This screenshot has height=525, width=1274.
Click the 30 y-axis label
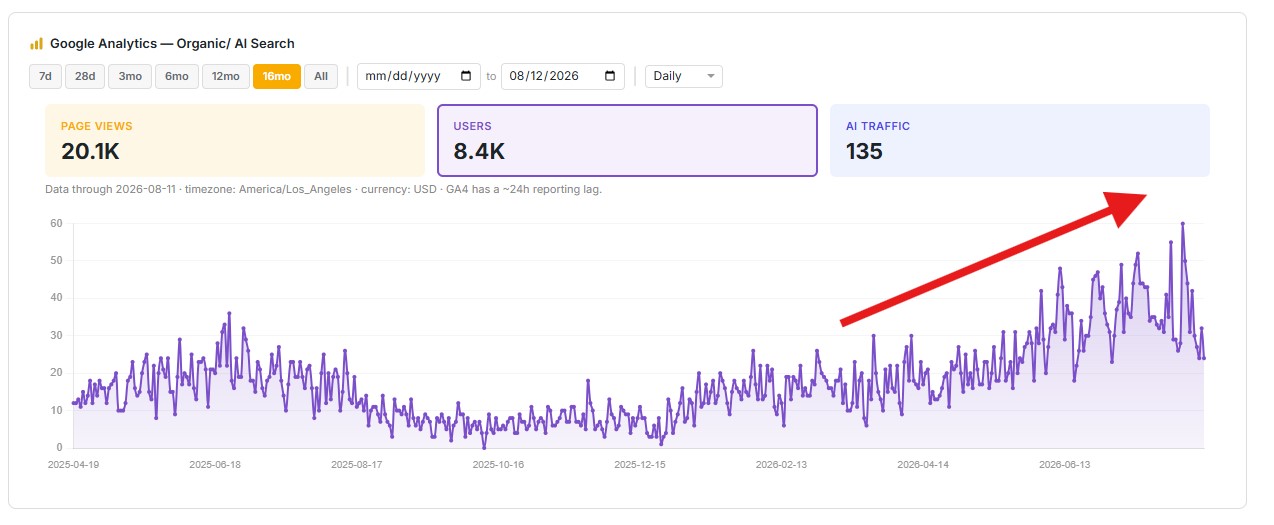click(x=55, y=335)
